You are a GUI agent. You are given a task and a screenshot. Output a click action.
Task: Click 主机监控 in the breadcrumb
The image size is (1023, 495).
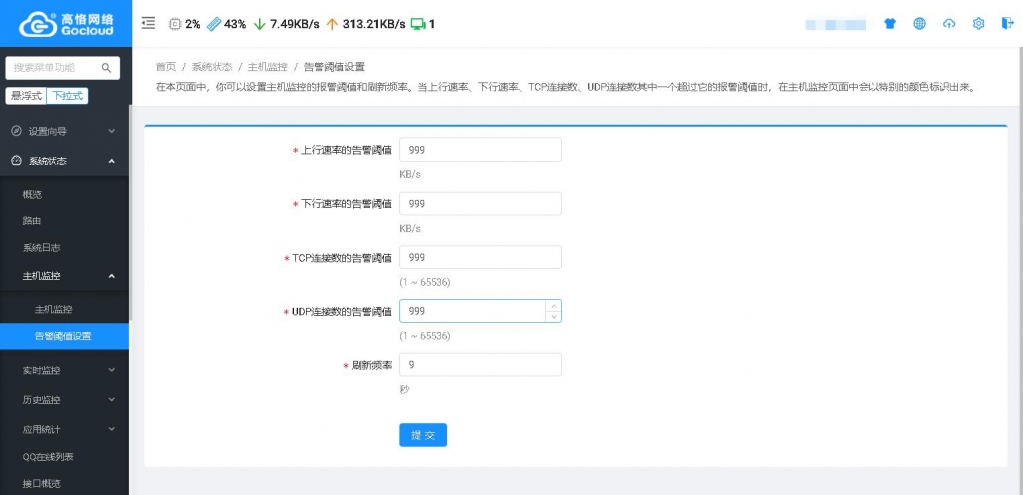click(267, 67)
